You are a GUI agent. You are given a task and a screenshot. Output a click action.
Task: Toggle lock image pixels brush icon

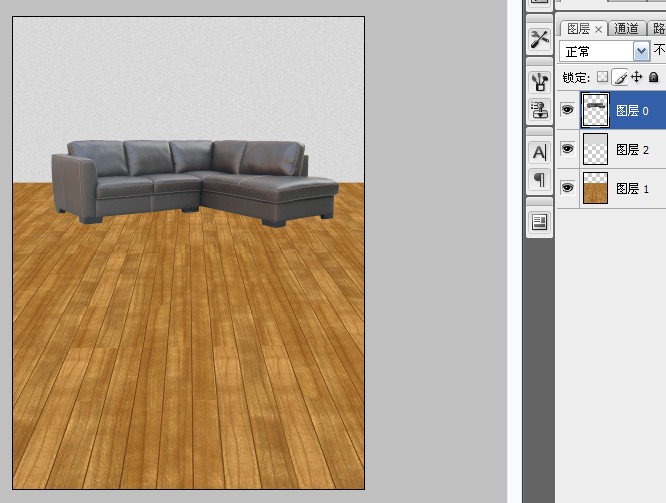(620, 77)
